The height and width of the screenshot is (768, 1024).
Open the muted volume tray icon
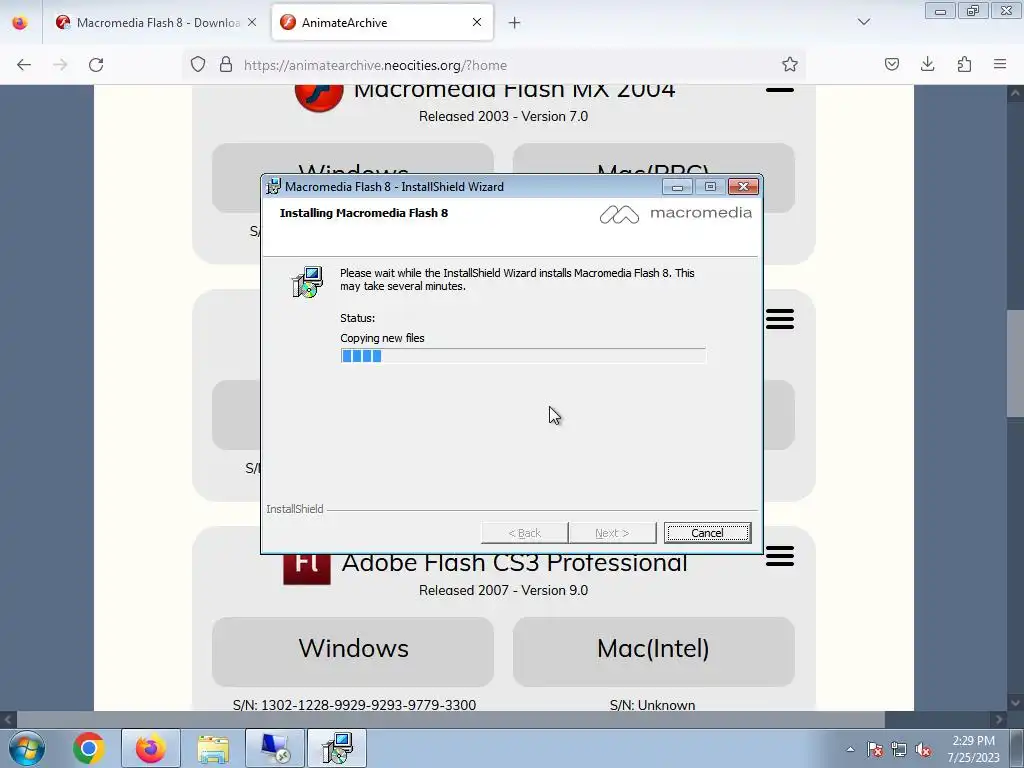pyautogui.click(x=923, y=749)
